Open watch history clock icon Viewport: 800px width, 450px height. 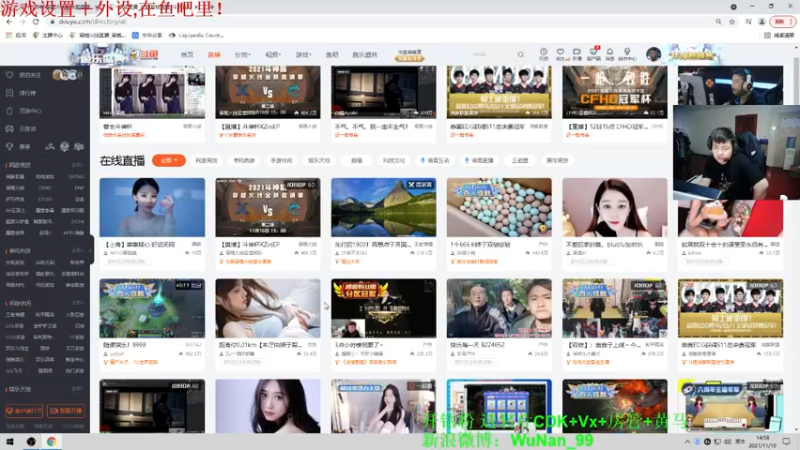tap(543, 52)
